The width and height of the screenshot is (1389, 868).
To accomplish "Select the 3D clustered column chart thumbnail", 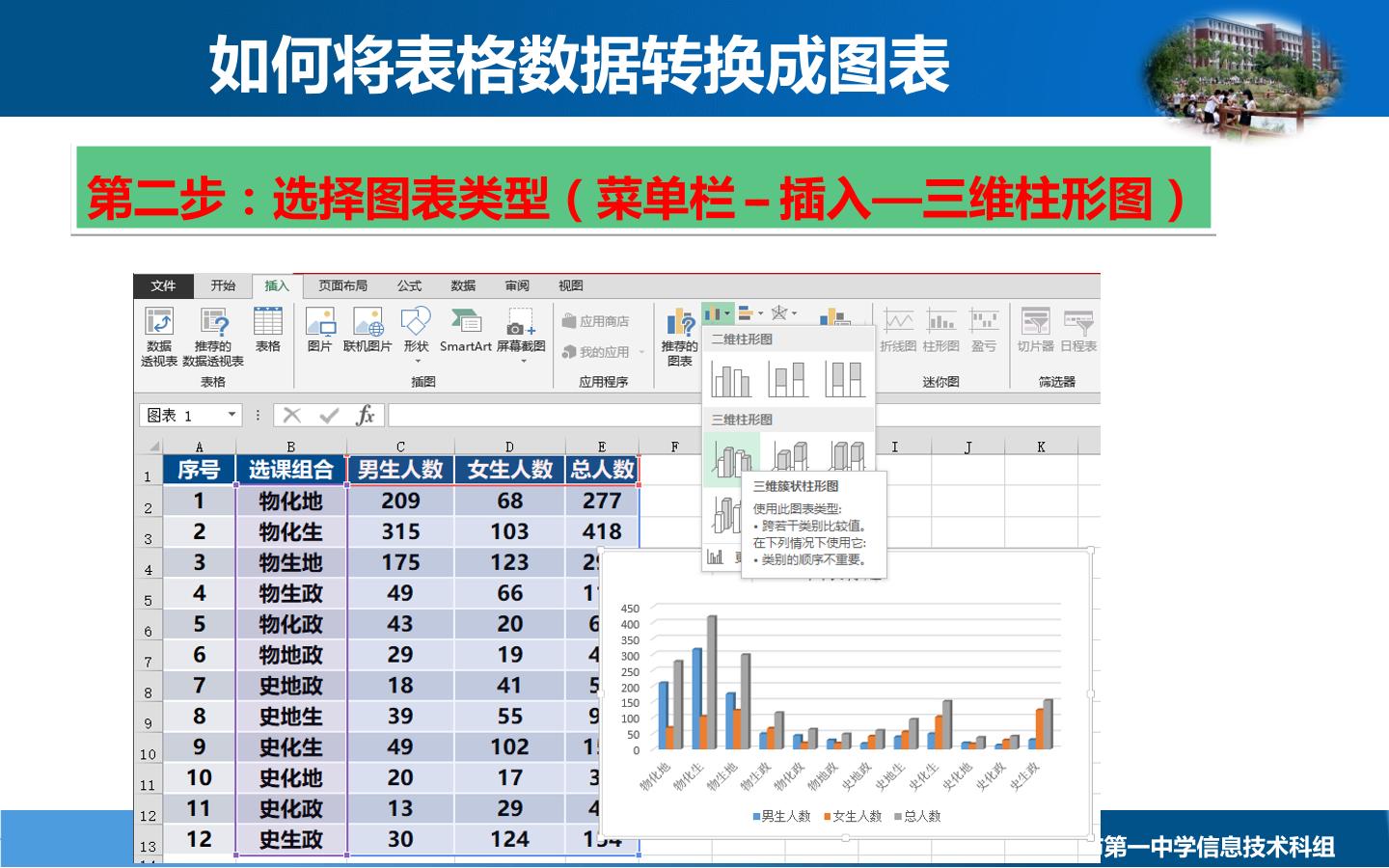I will pyautogui.click(x=731, y=458).
